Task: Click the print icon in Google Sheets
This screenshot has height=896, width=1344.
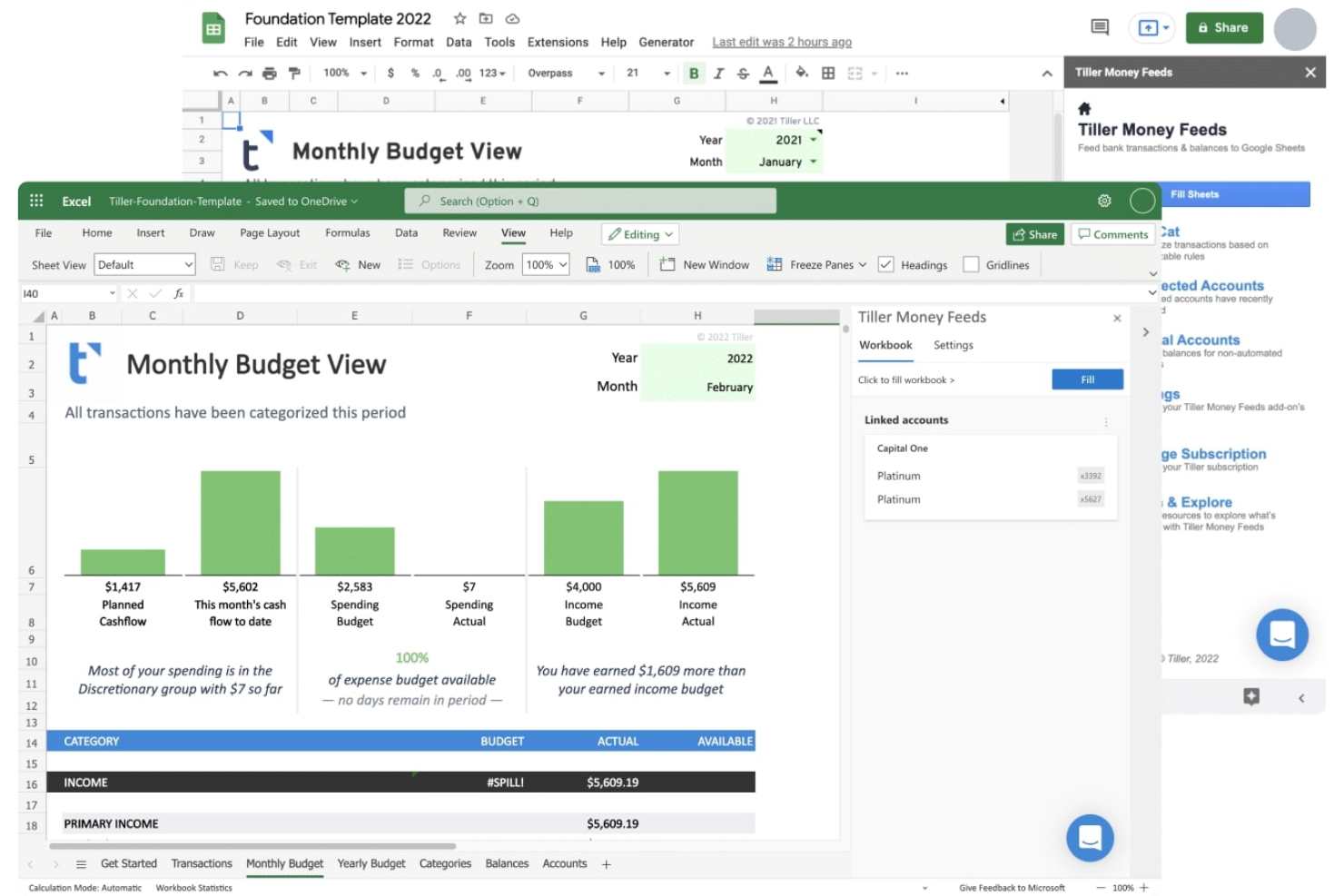Action: pos(269,73)
